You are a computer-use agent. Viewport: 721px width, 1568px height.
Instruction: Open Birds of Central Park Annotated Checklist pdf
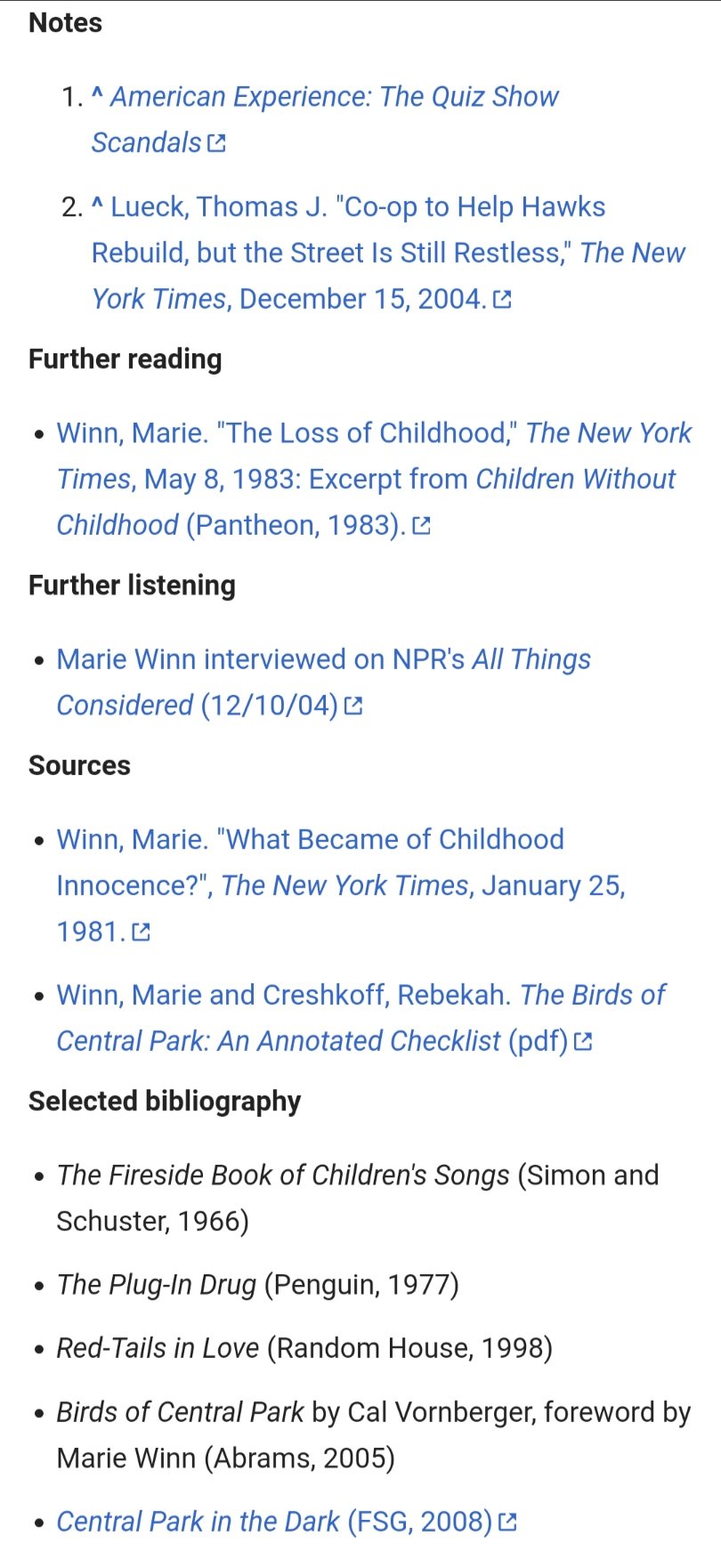[360, 1018]
